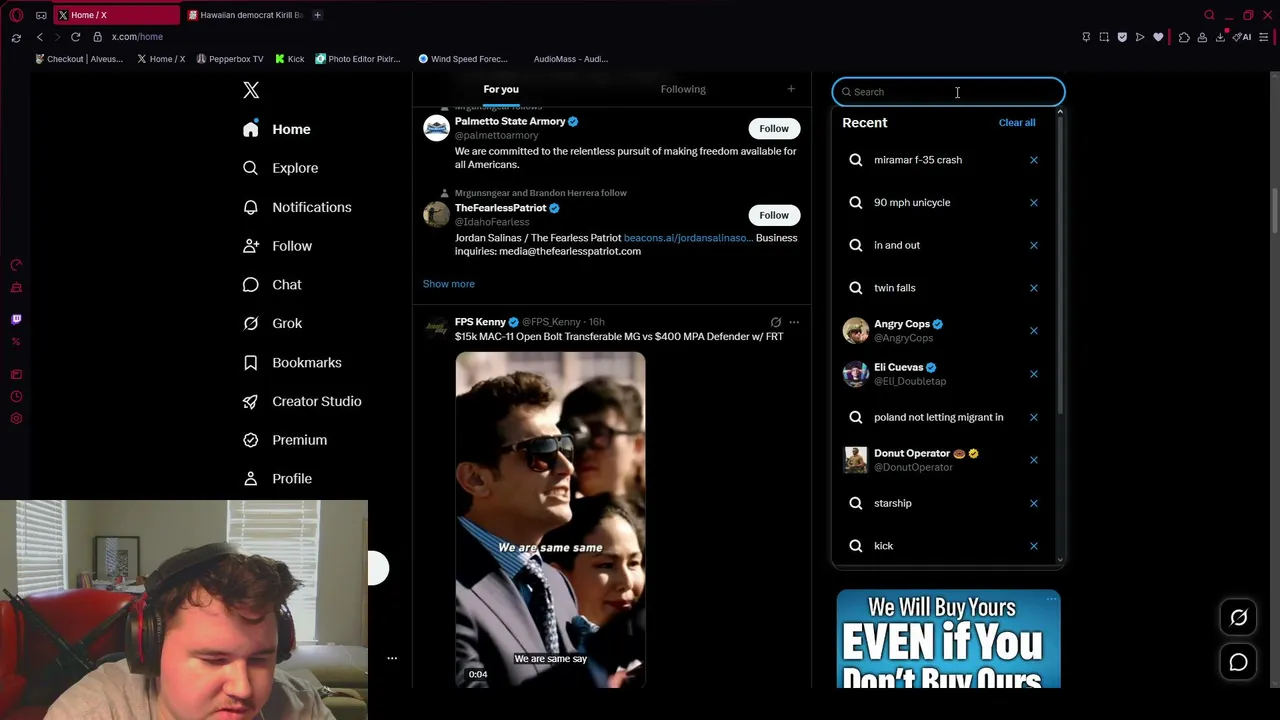Open Opera sidebar settings gear
Screen dimensions: 1280x720
pyautogui.click(x=16, y=419)
